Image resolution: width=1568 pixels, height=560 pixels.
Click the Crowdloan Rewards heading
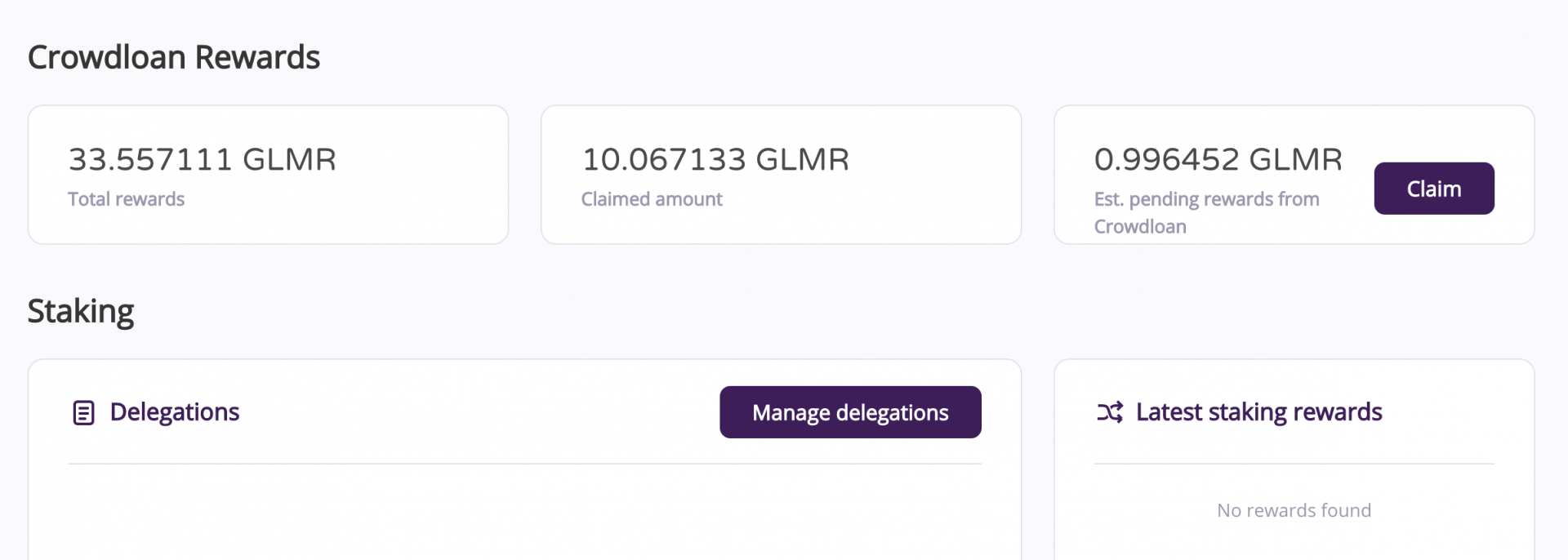tap(174, 56)
